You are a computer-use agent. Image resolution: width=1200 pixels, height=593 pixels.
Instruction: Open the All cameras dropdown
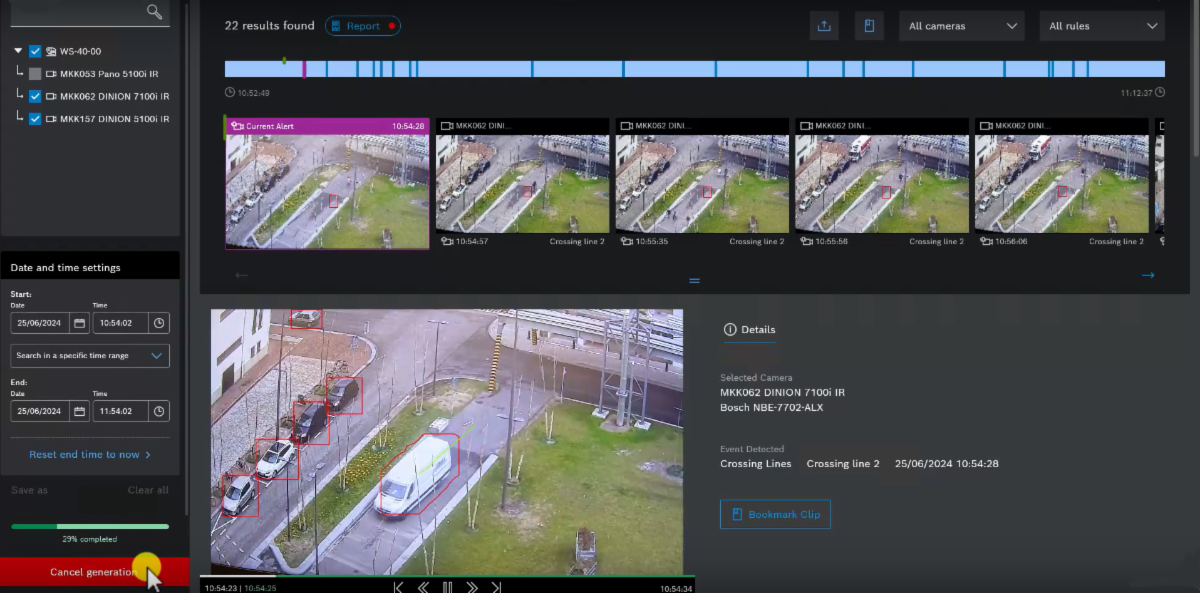tap(962, 26)
